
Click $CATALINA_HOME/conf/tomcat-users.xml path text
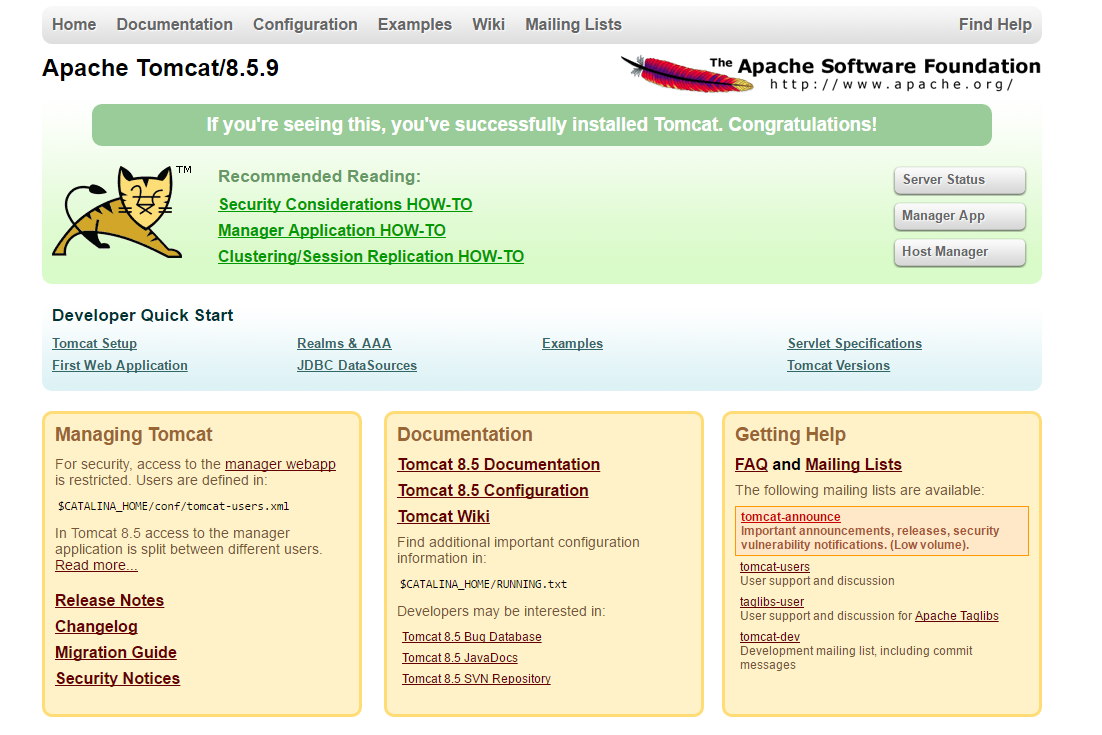tap(174, 506)
